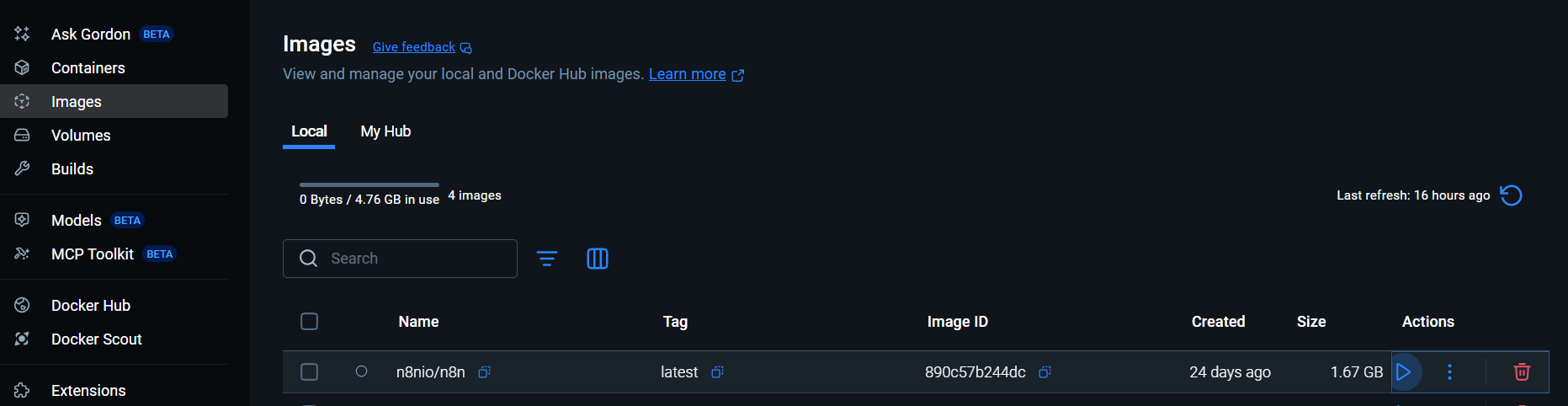
Task: Copy the latest tag
Action: pyautogui.click(x=717, y=371)
